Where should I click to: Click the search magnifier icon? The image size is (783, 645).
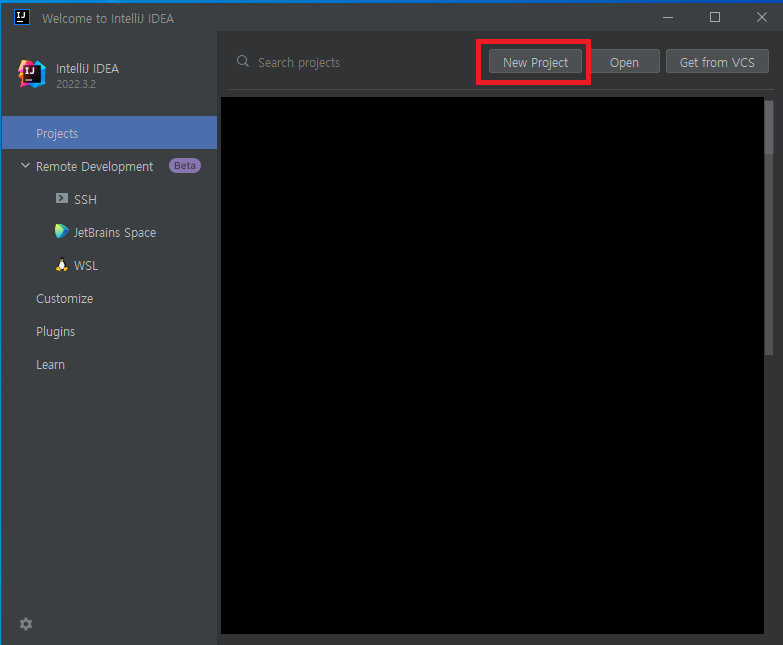tap(243, 61)
